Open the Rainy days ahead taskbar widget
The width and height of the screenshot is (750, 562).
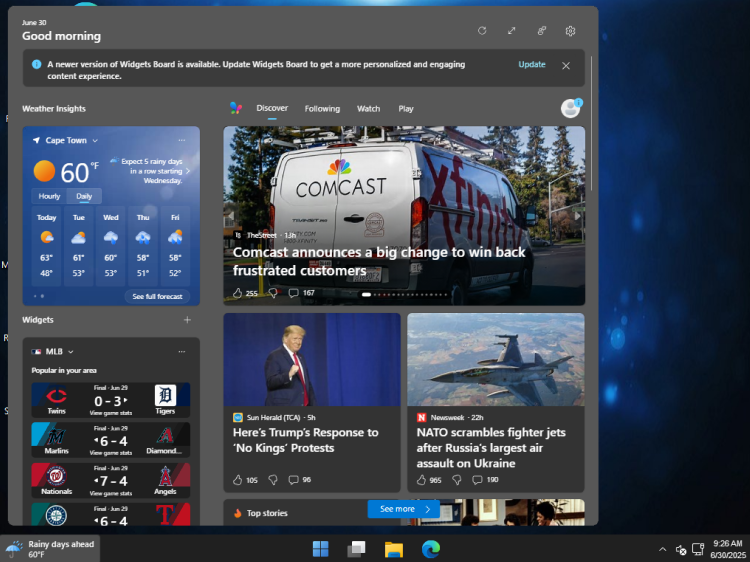[50, 549]
